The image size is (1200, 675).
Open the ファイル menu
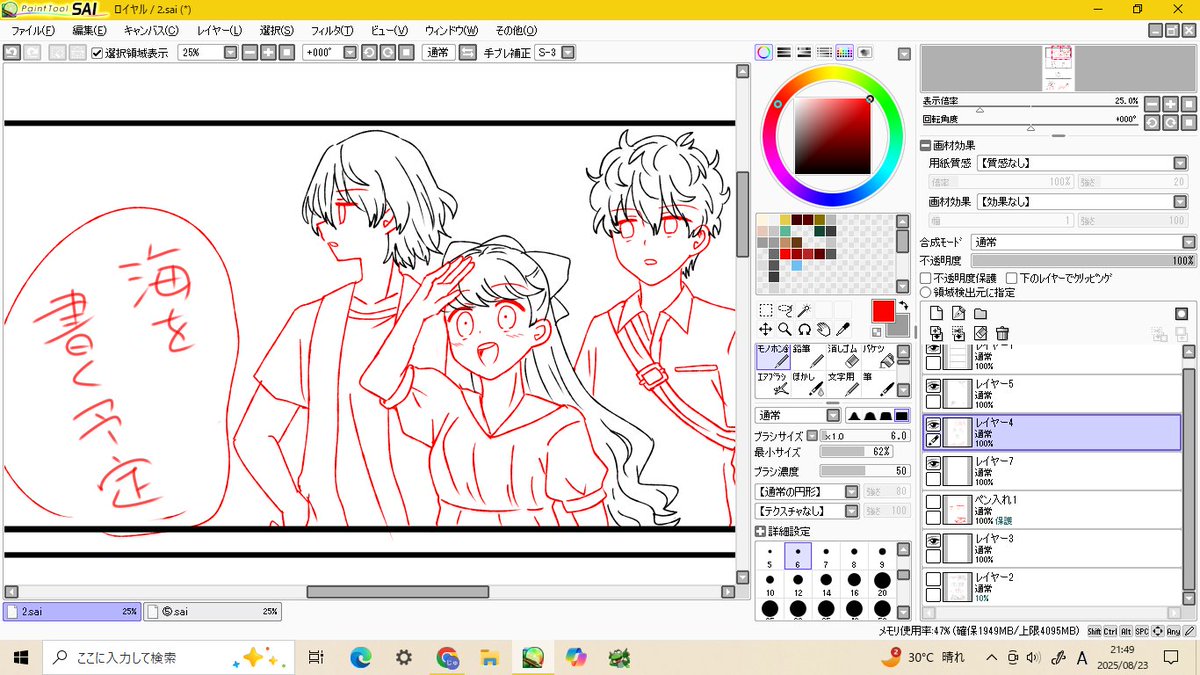point(33,31)
